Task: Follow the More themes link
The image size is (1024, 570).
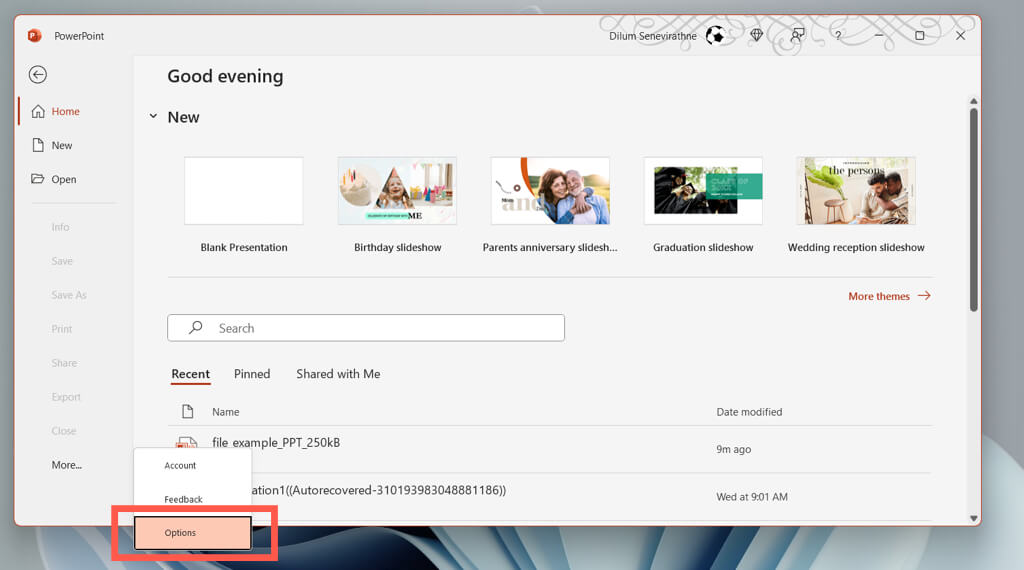Action: (889, 296)
